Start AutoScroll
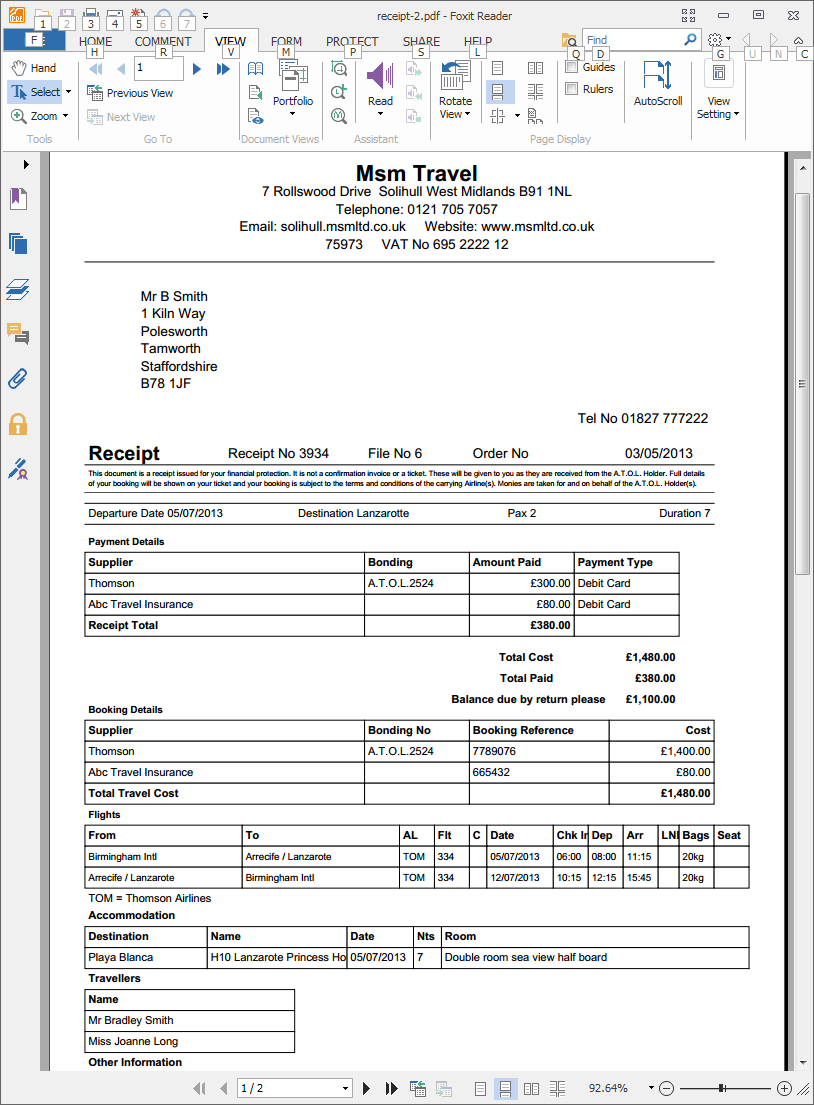 (x=658, y=83)
